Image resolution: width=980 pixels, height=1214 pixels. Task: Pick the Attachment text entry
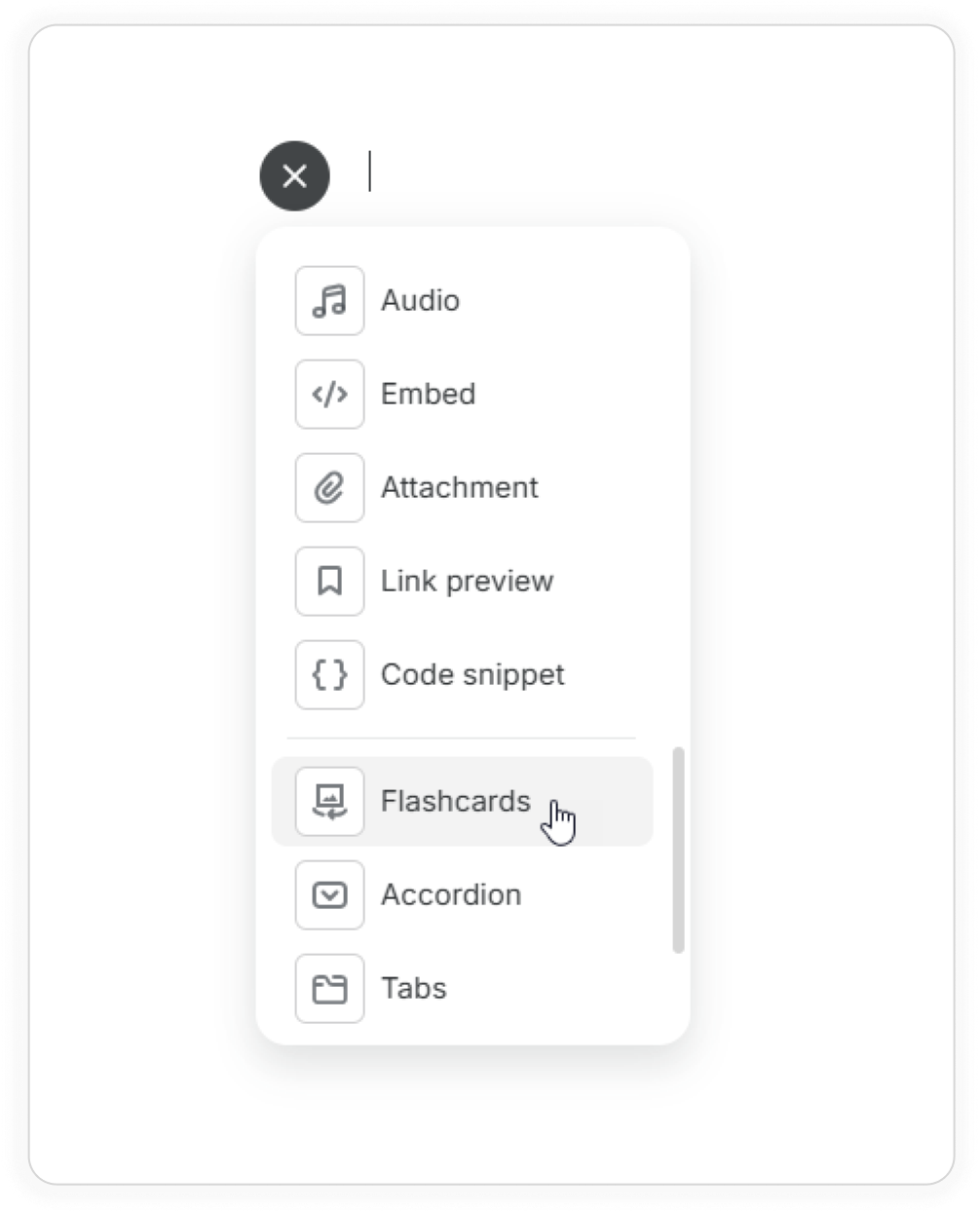click(459, 487)
